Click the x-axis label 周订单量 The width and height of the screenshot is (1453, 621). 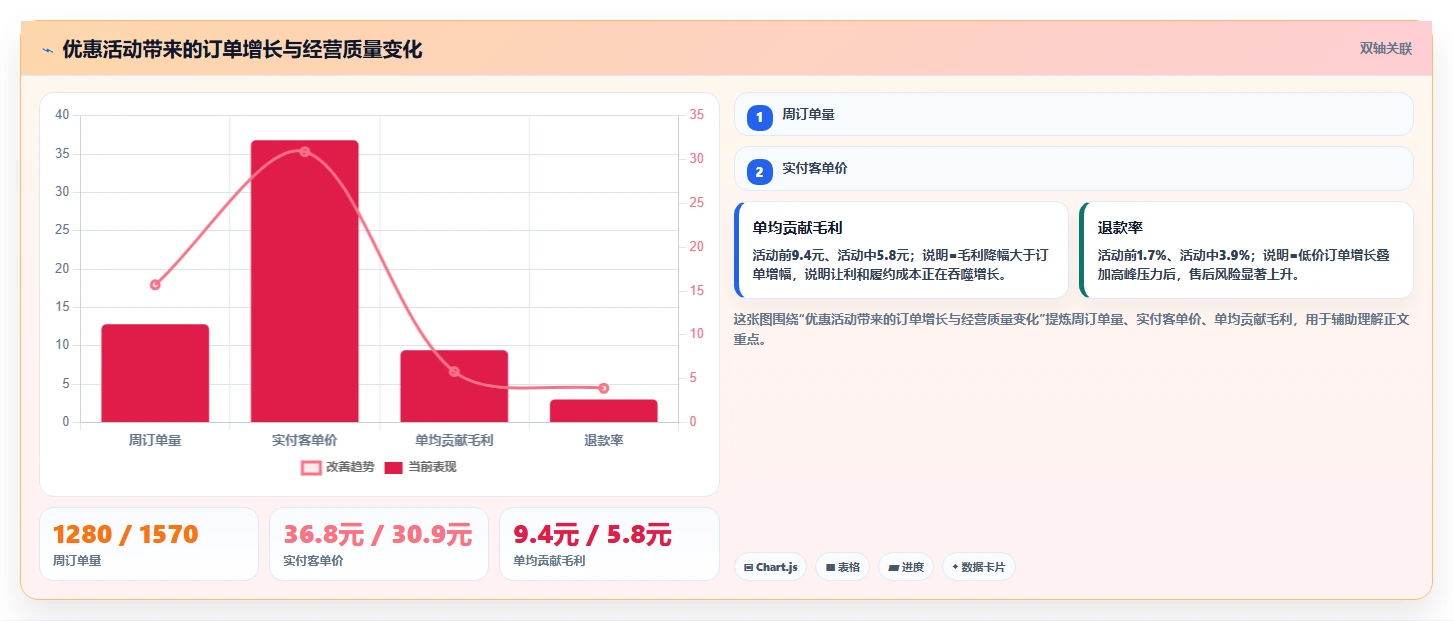pos(155,440)
